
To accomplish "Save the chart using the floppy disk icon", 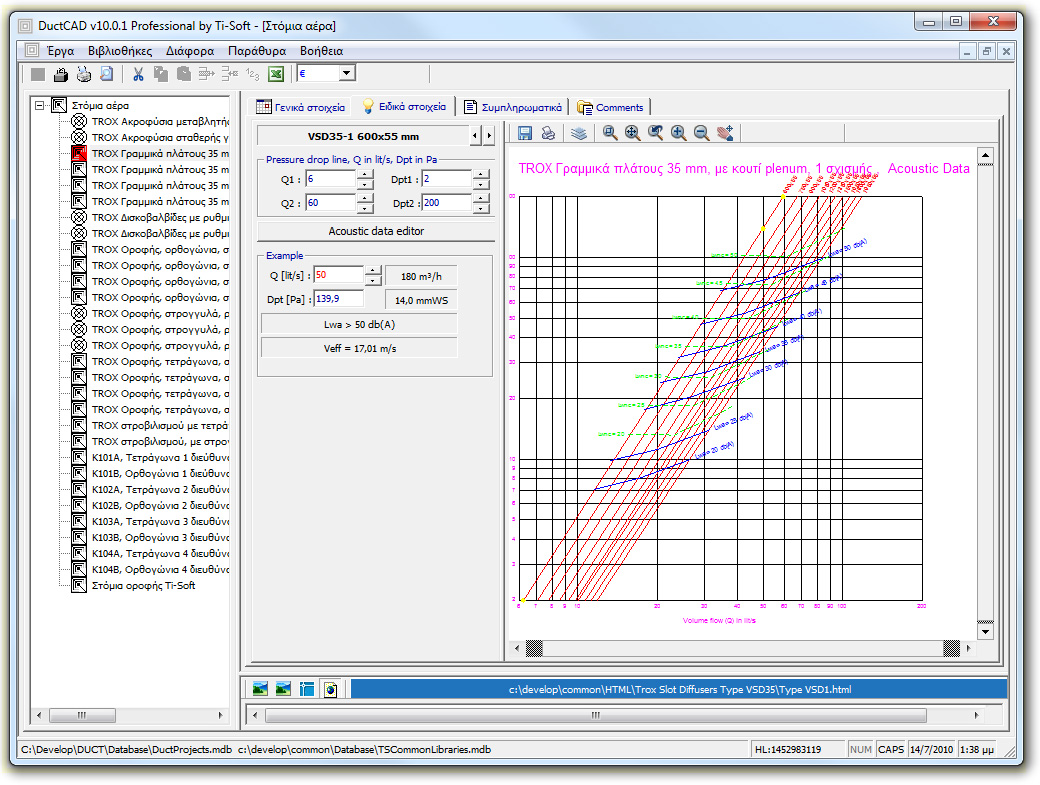I will pos(527,132).
